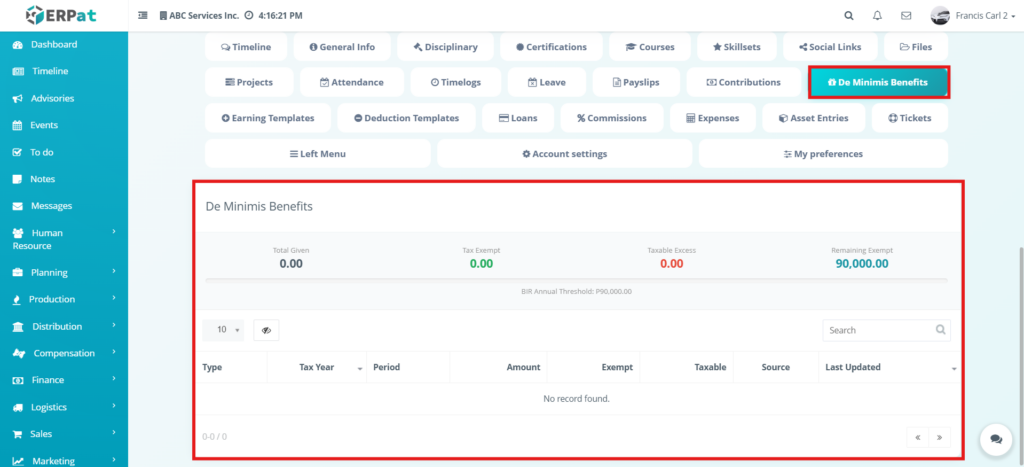Open Francis Carl 2 user dropdown
This screenshot has width=1024, height=467.
click(968, 16)
